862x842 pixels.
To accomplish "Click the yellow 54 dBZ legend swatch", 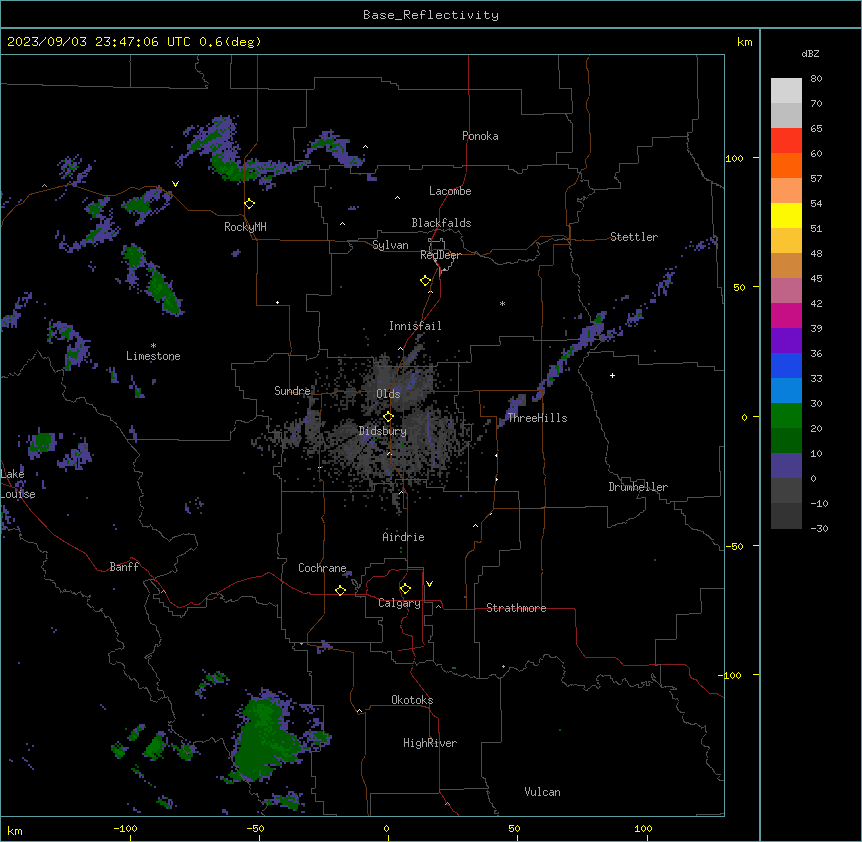I will pos(786,215).
